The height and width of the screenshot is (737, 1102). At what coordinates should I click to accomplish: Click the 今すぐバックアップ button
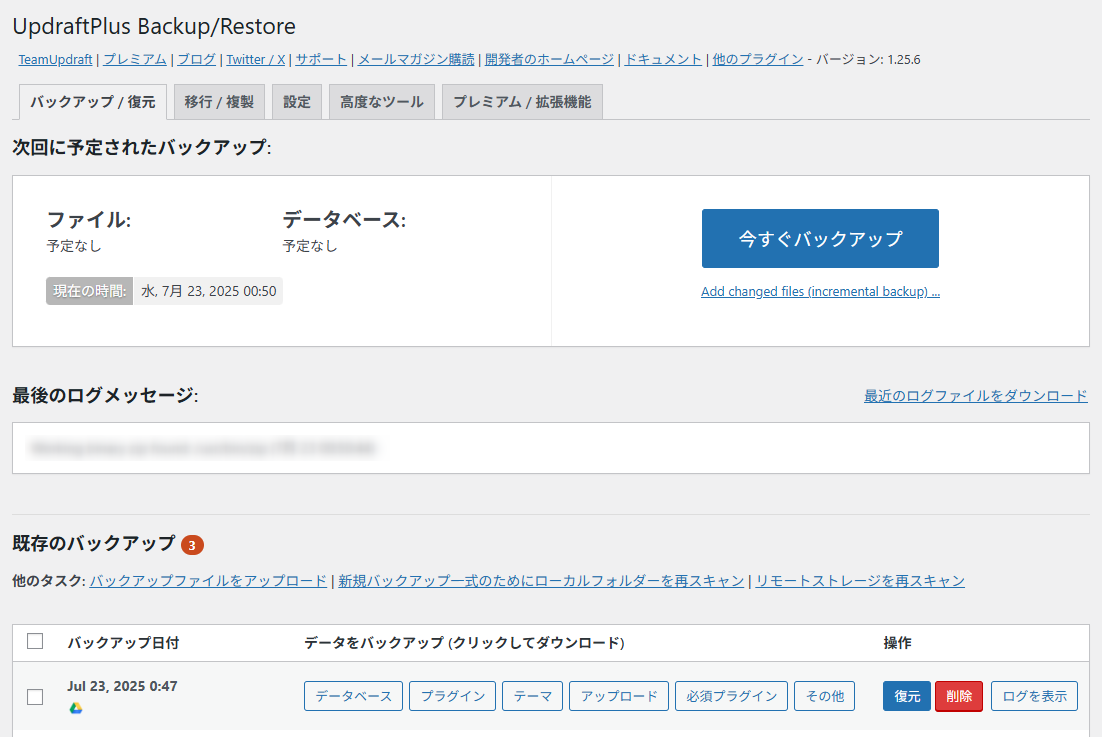pos(820,238)
